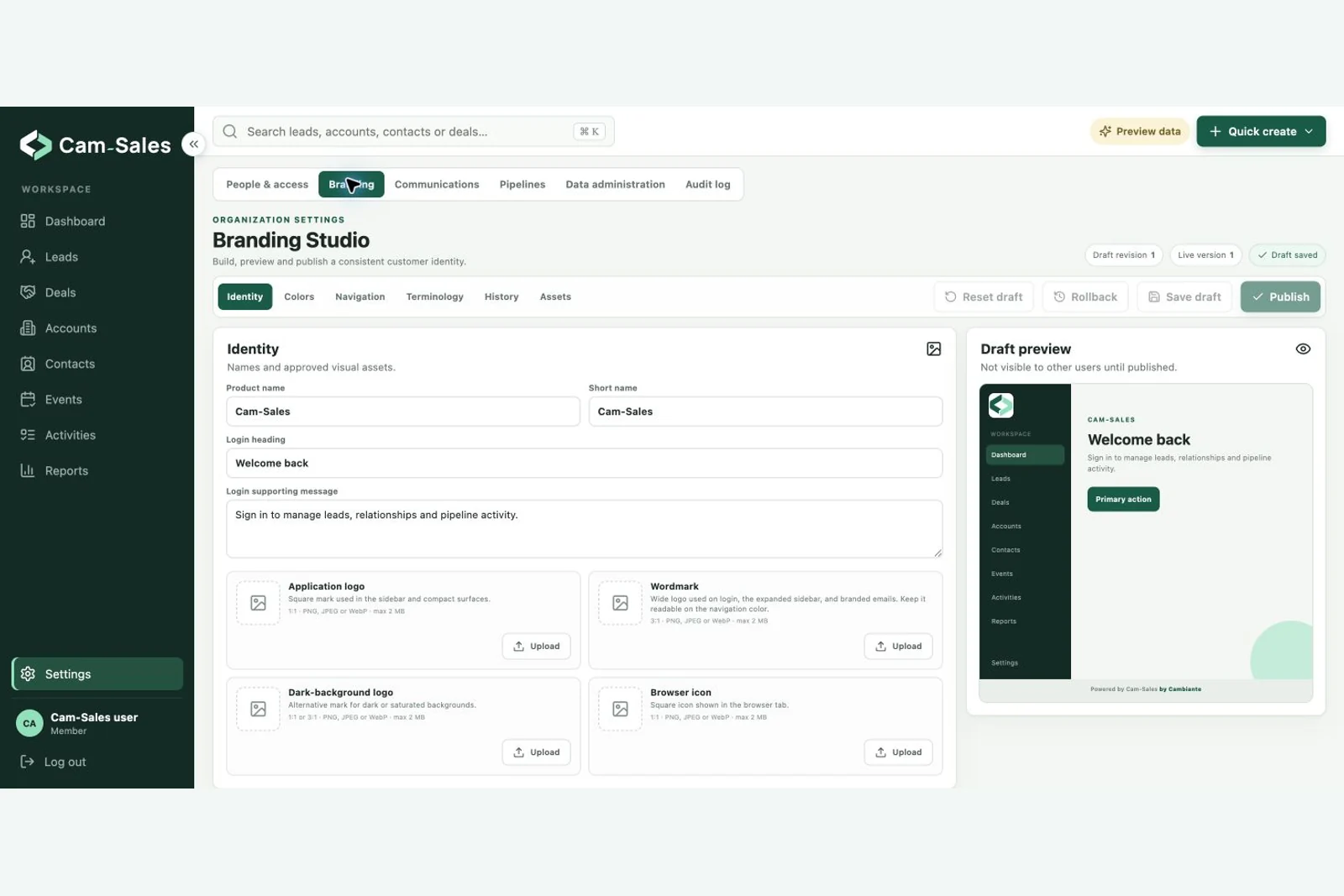Image resolution: width=1344 pixels, height=896 pixels.
Task: Switch to the Pipelines tab
Action: [x=522, y=184]
